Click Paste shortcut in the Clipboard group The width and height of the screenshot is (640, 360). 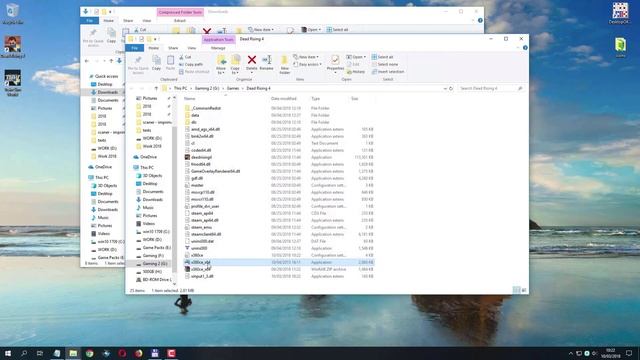pyautogui.click(x=194, y=72)
